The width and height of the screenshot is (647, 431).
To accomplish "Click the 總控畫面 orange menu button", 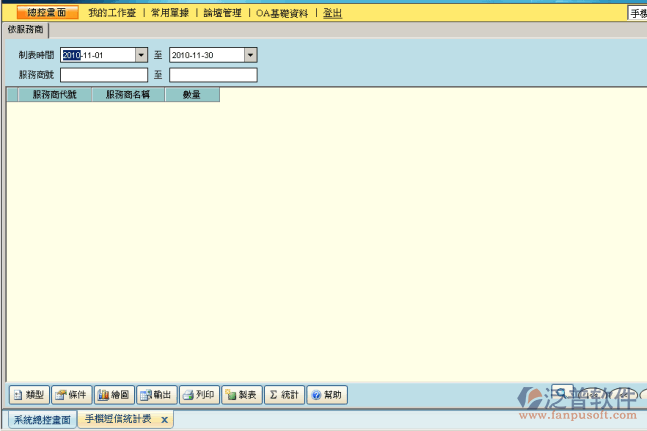I will pyautogui.click(x=47, y=12).
